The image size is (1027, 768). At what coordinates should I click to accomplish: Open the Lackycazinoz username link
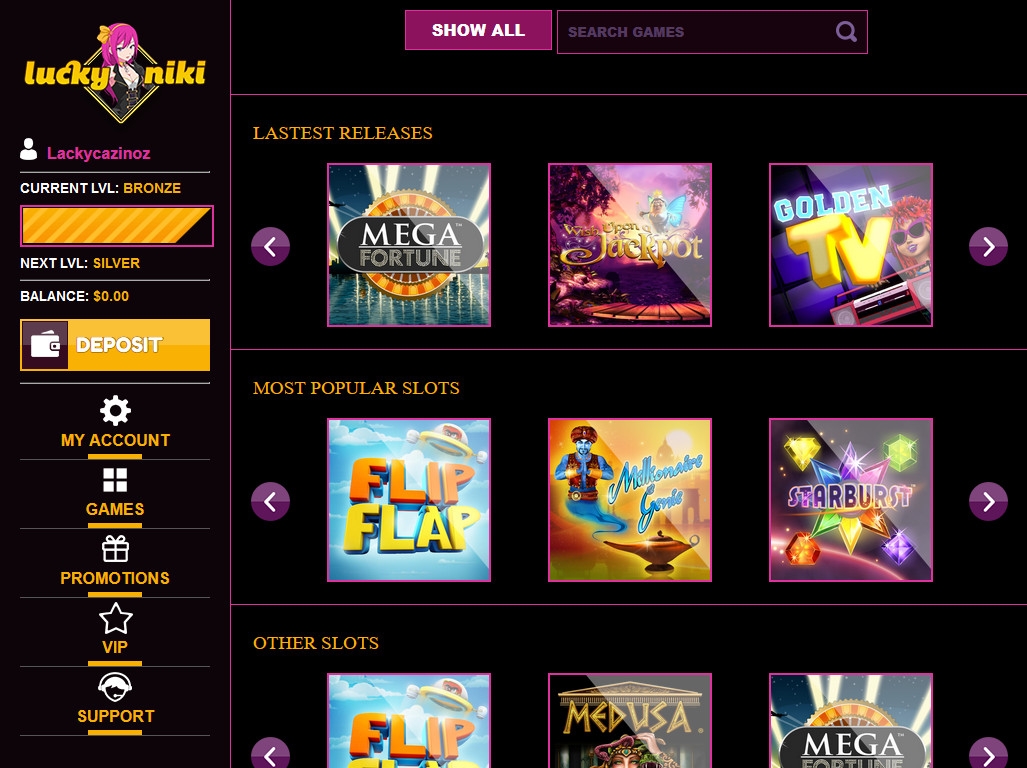pyautogui.click(x=99, y=153)
